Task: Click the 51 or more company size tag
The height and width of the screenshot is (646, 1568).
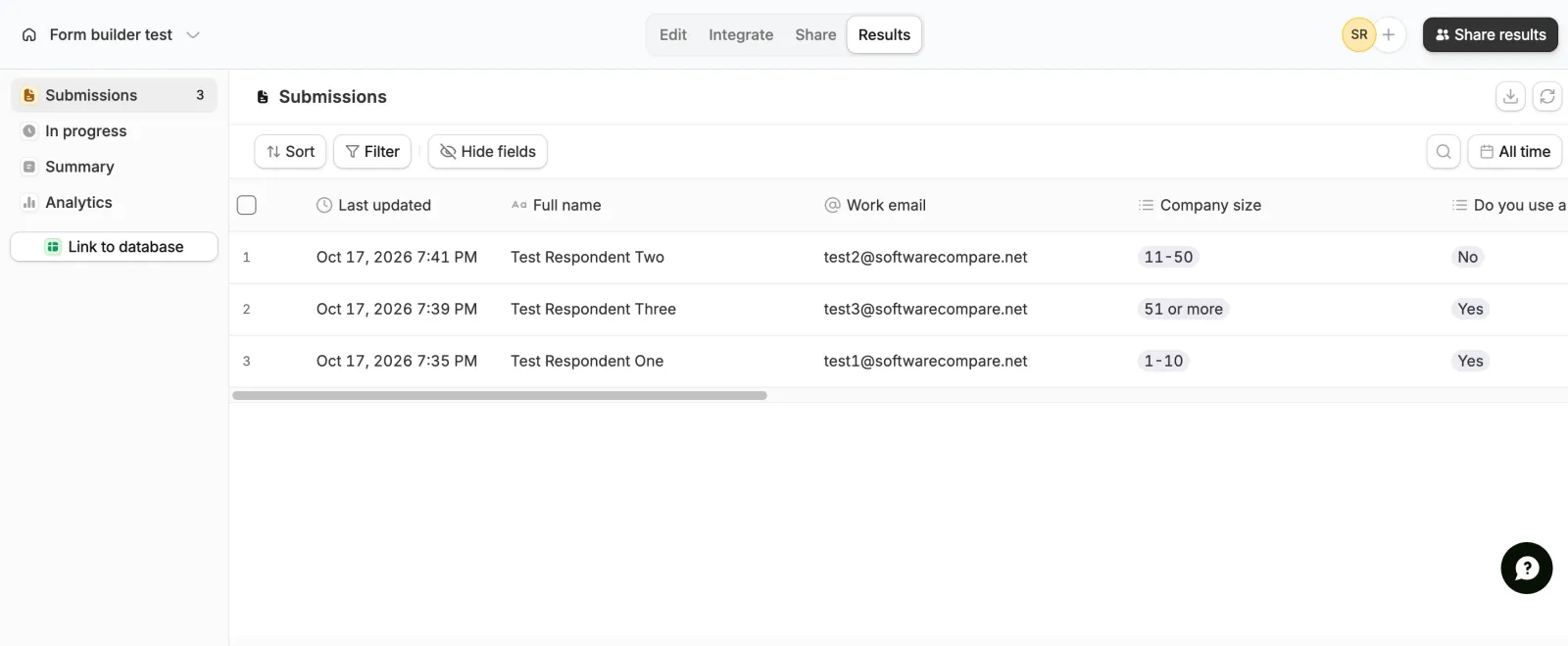Action: (x=1183, y=309)
